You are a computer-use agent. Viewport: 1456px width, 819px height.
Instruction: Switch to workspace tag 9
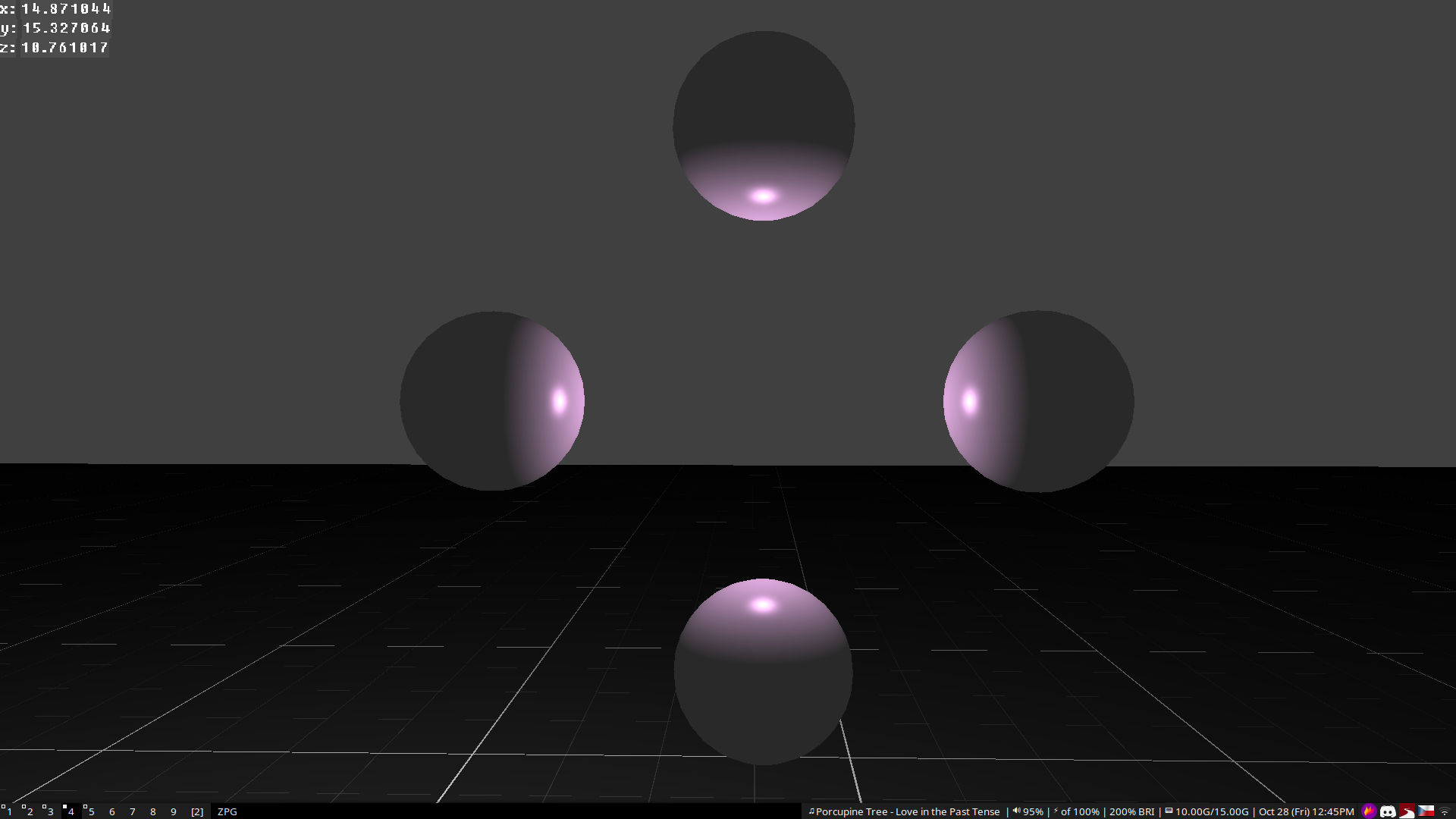point(174,811)
